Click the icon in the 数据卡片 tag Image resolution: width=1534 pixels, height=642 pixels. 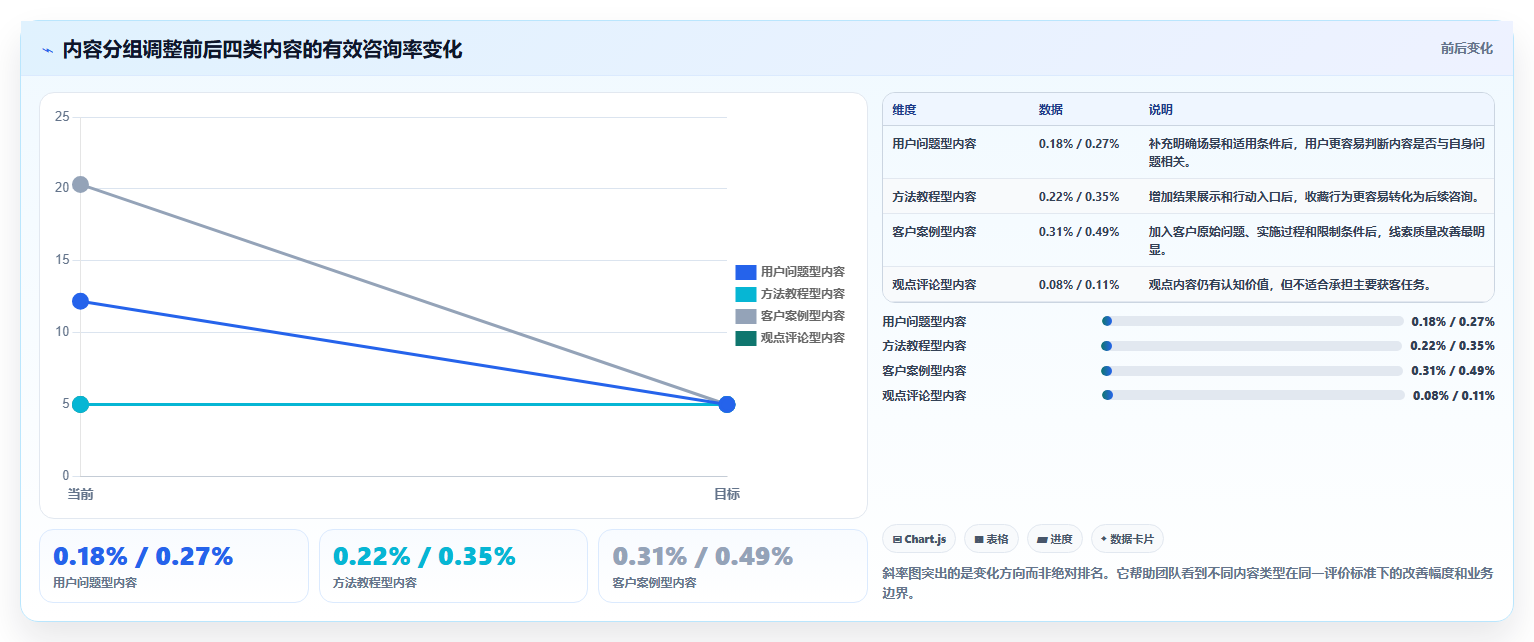click(1104, 539)
